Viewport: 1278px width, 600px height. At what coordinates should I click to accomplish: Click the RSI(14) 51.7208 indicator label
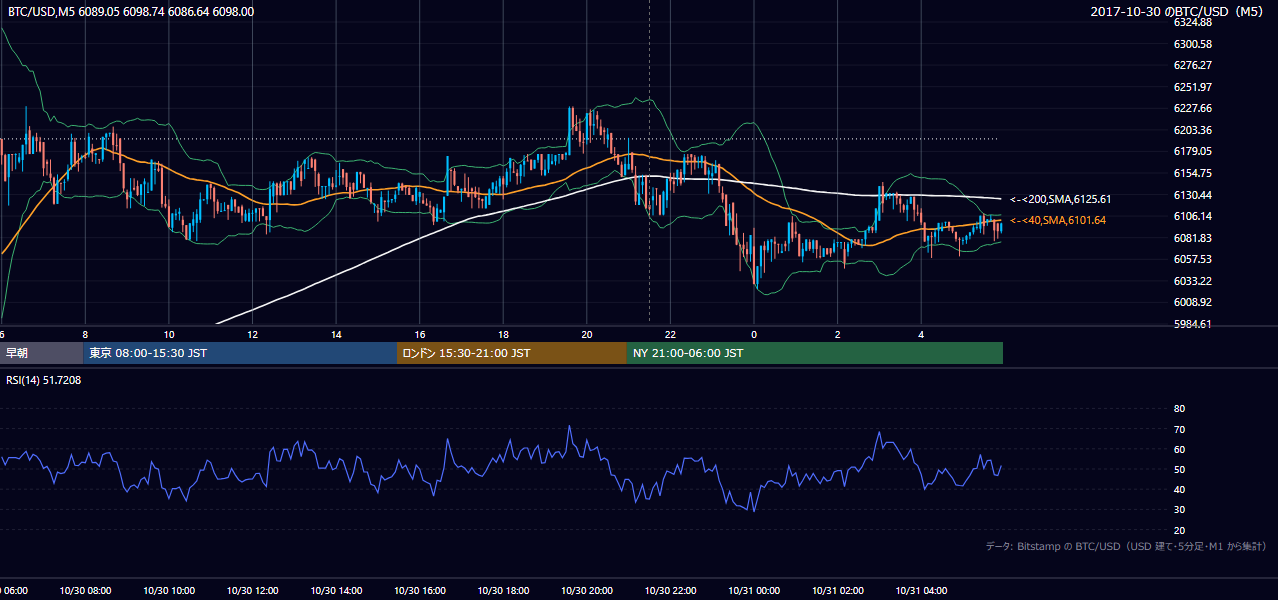44,380
